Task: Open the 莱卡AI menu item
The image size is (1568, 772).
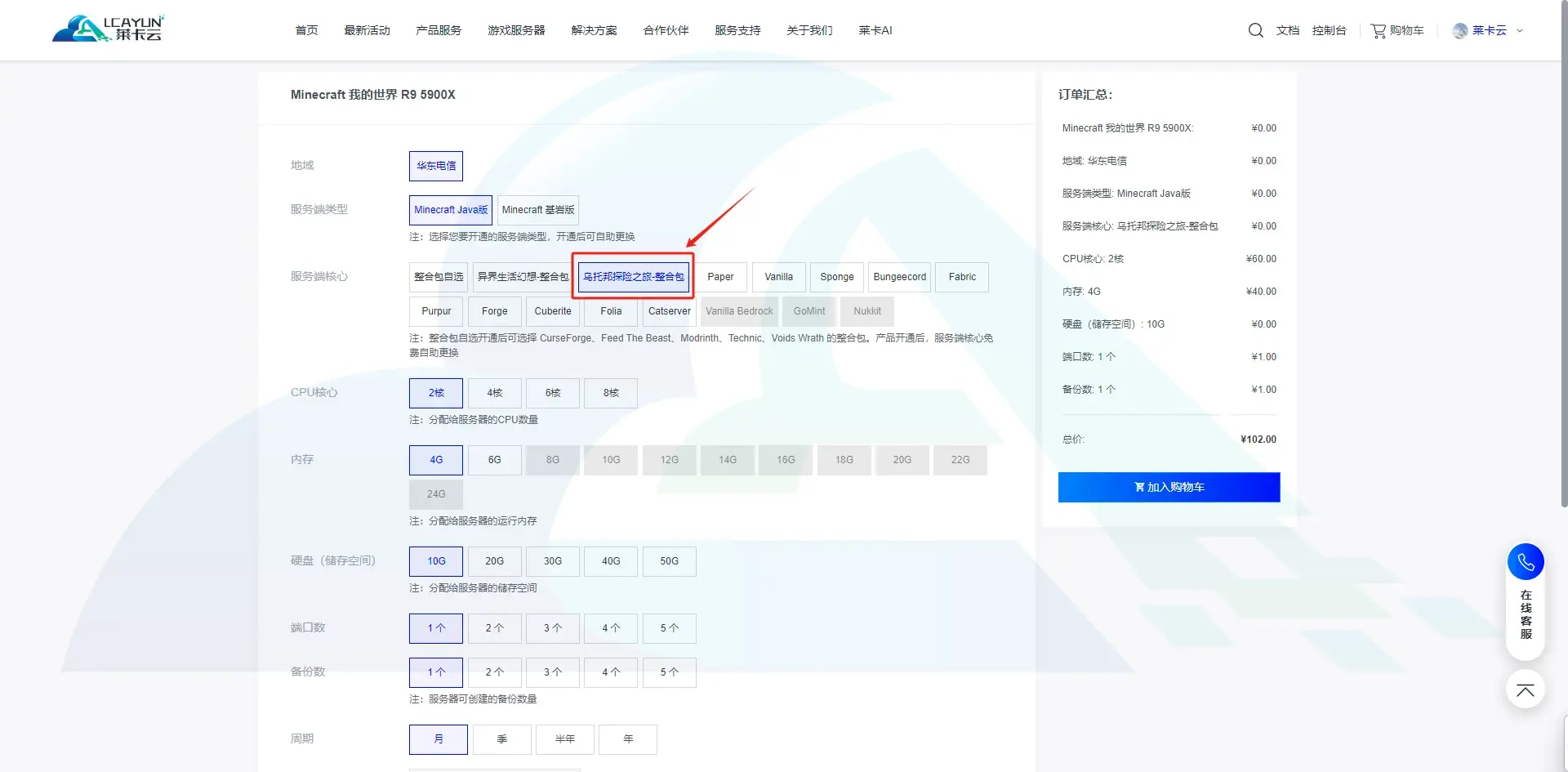Action: [875, 30]
